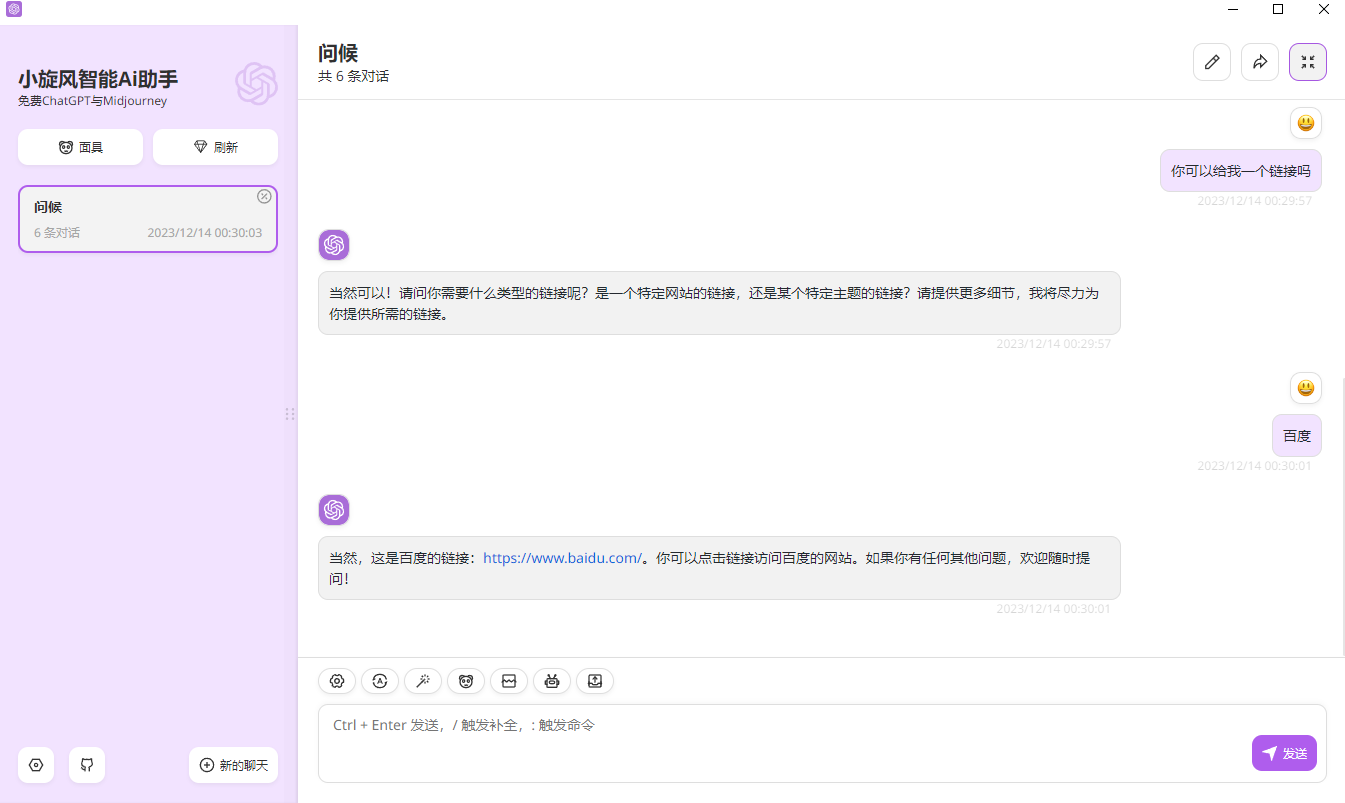Open the 面具 panel in the sidebar

pyautogui.click(x=80, y=147)
